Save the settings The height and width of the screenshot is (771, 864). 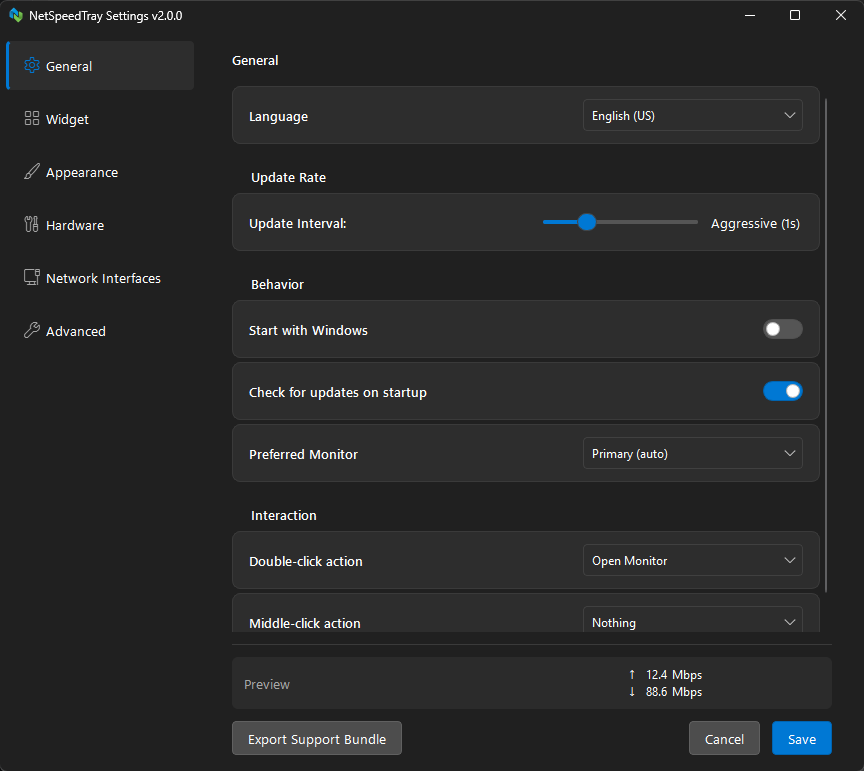pyautogui.click(x=802, y=738)
